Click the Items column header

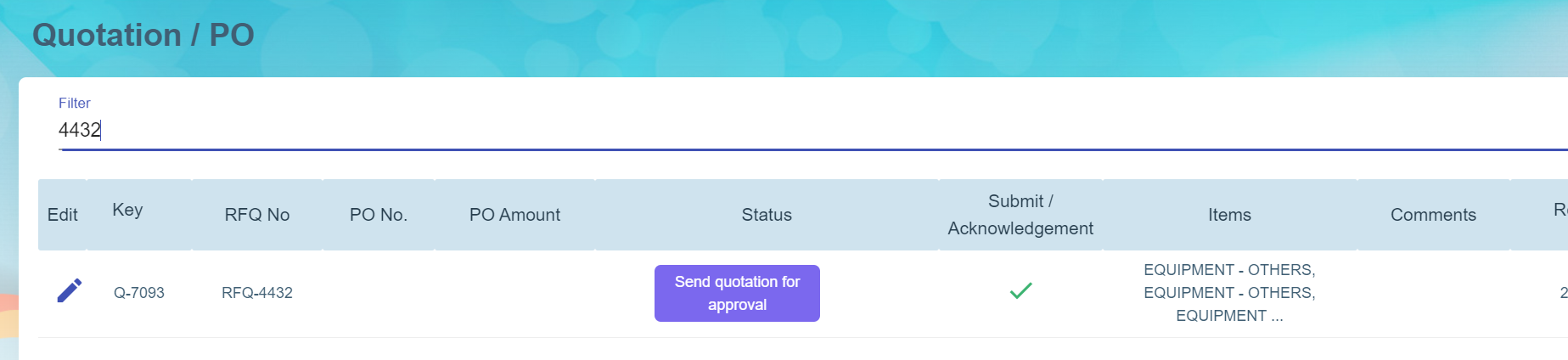click(x=1228, y=215)
